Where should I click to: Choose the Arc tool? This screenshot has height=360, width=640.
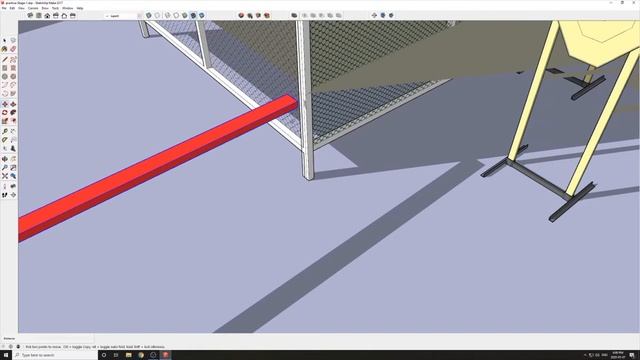coord(4,85)
